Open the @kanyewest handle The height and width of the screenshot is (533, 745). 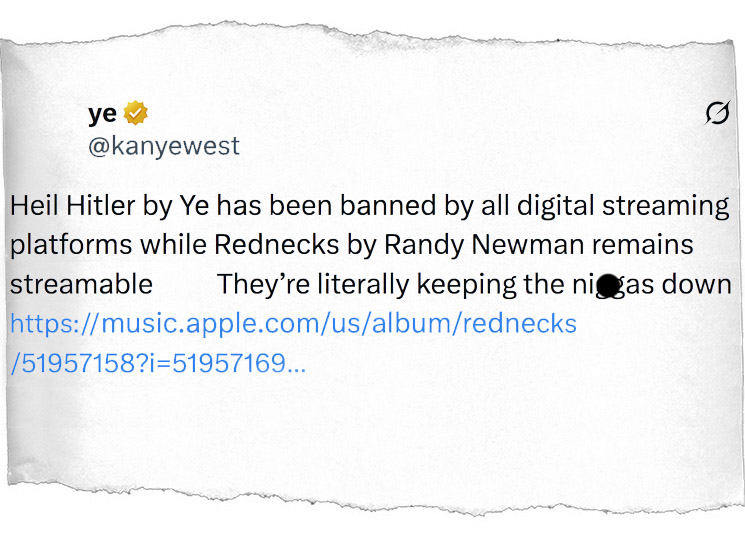(164, 146)
